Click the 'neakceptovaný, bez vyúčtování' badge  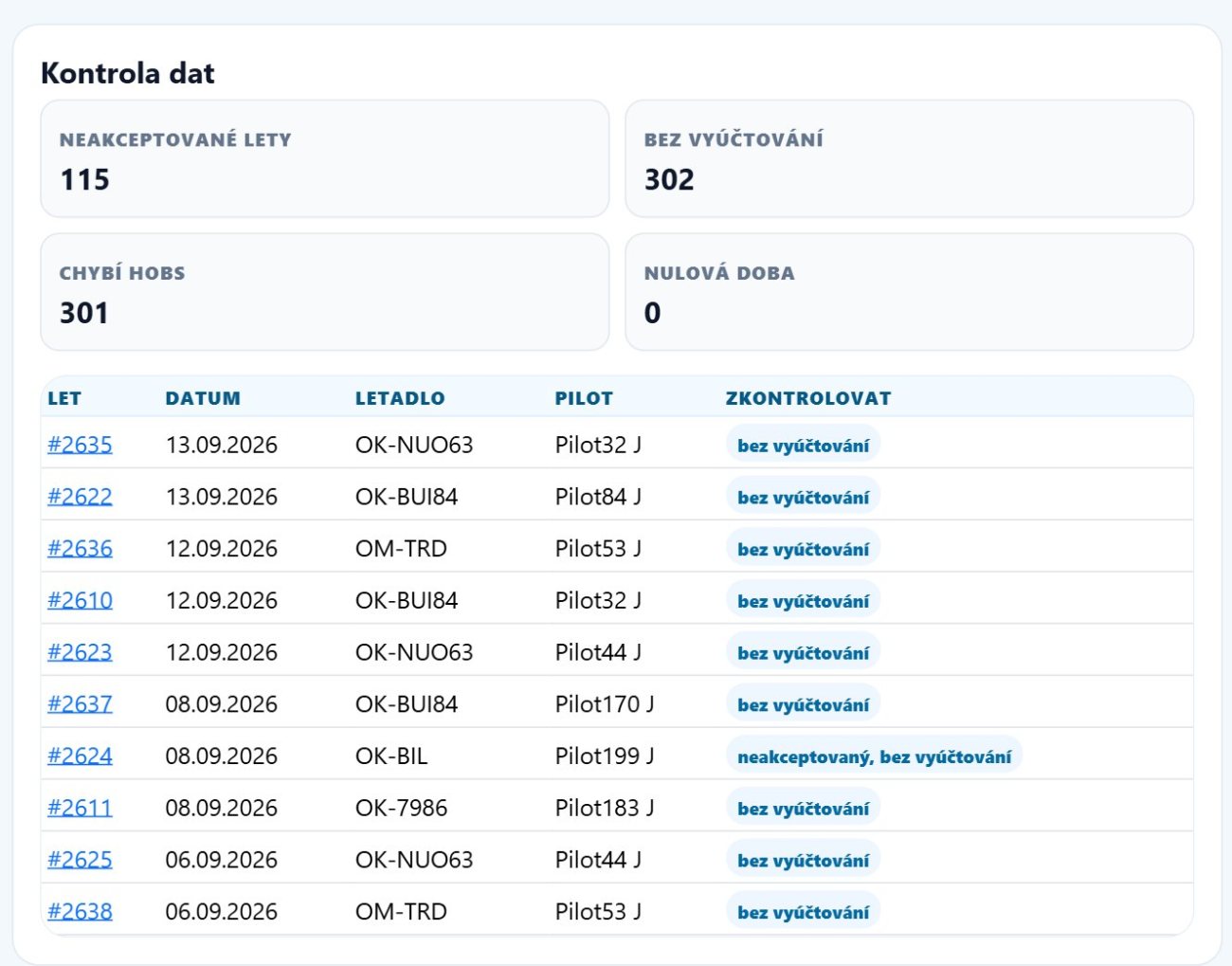[874, 756]
